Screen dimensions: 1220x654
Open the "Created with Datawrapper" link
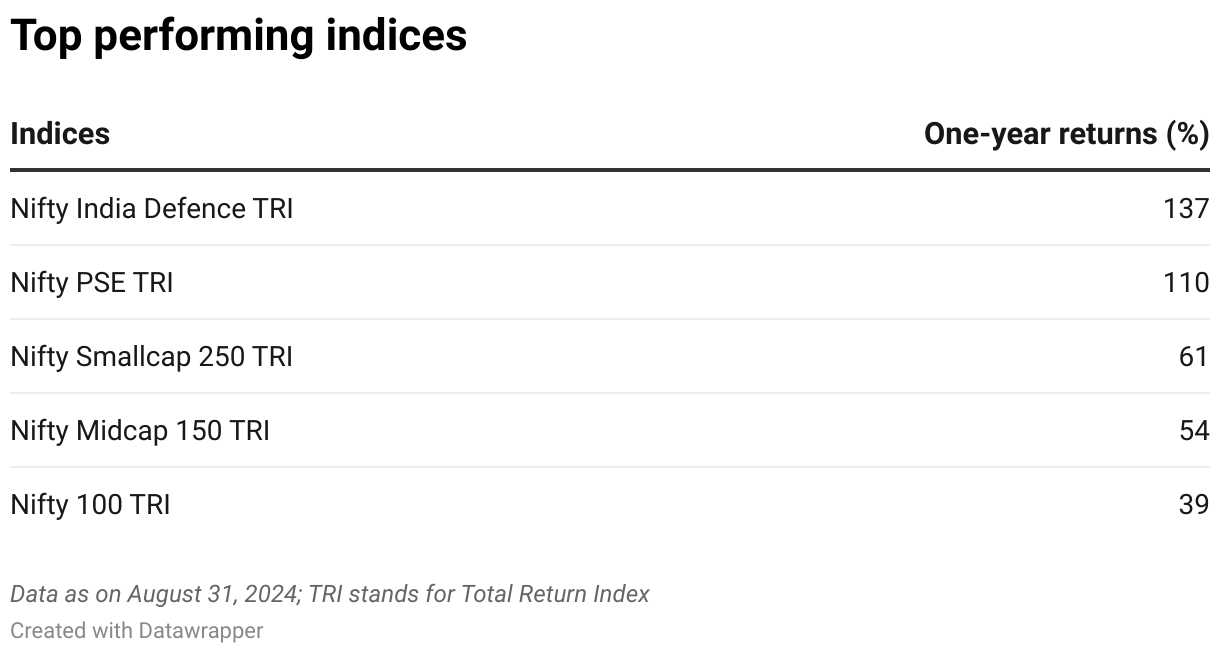(x=137, y=631)
